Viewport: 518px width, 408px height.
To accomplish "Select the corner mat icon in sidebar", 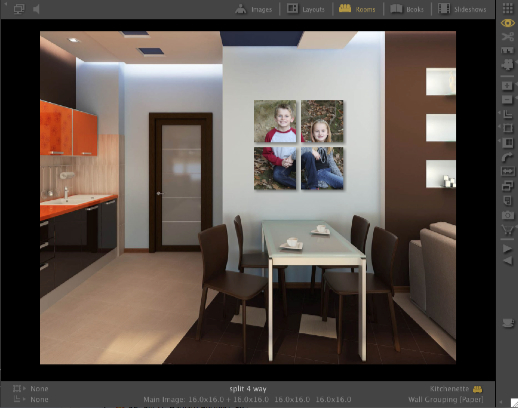I will (x=508, y=114).
